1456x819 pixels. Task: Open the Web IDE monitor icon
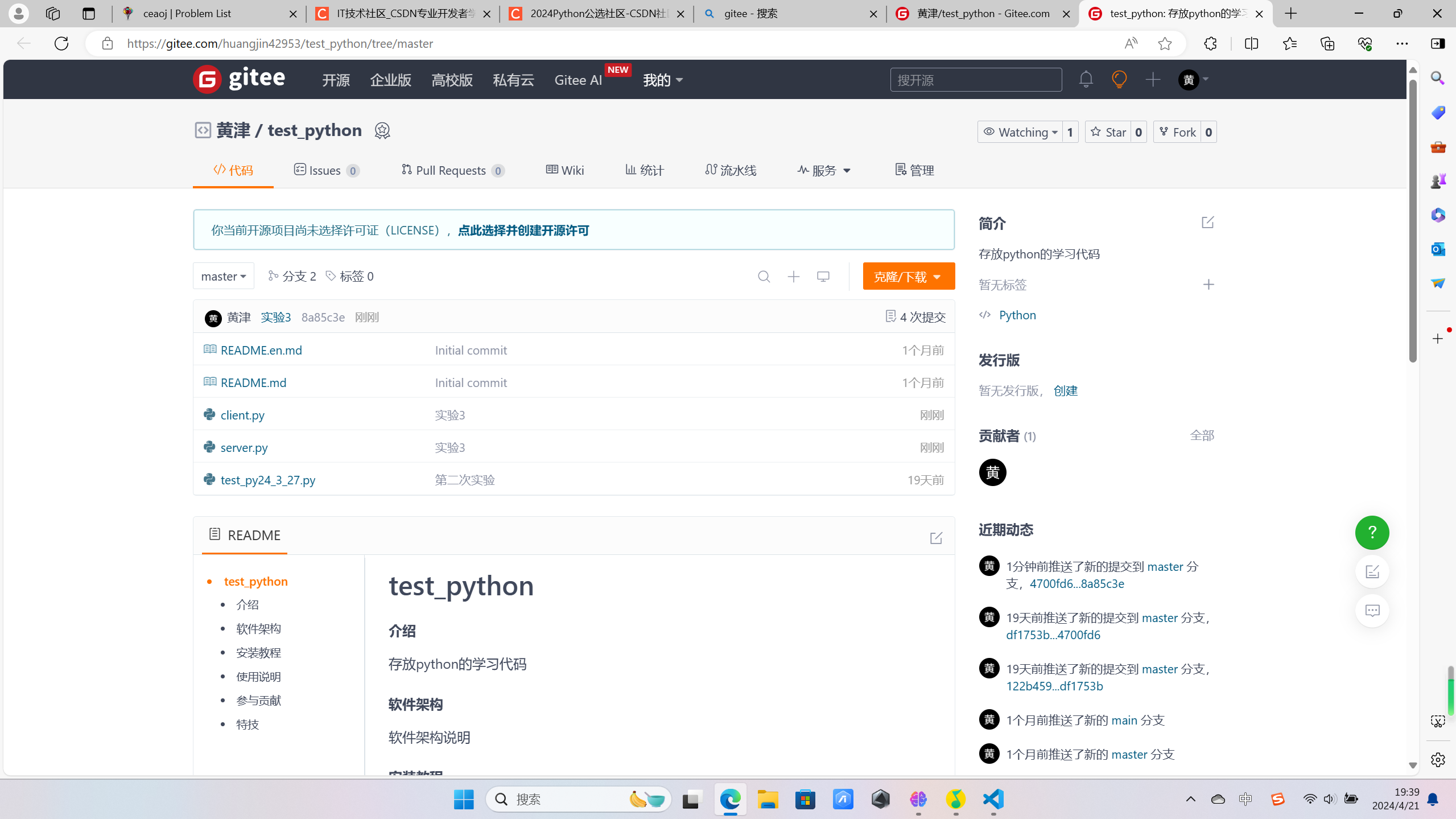823,277
